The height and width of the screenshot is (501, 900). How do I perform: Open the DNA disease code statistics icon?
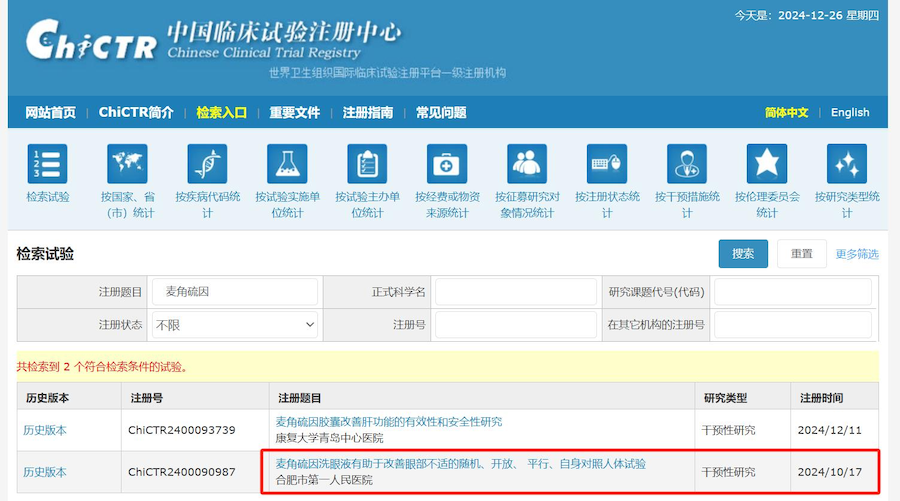(x=207, y=164)
